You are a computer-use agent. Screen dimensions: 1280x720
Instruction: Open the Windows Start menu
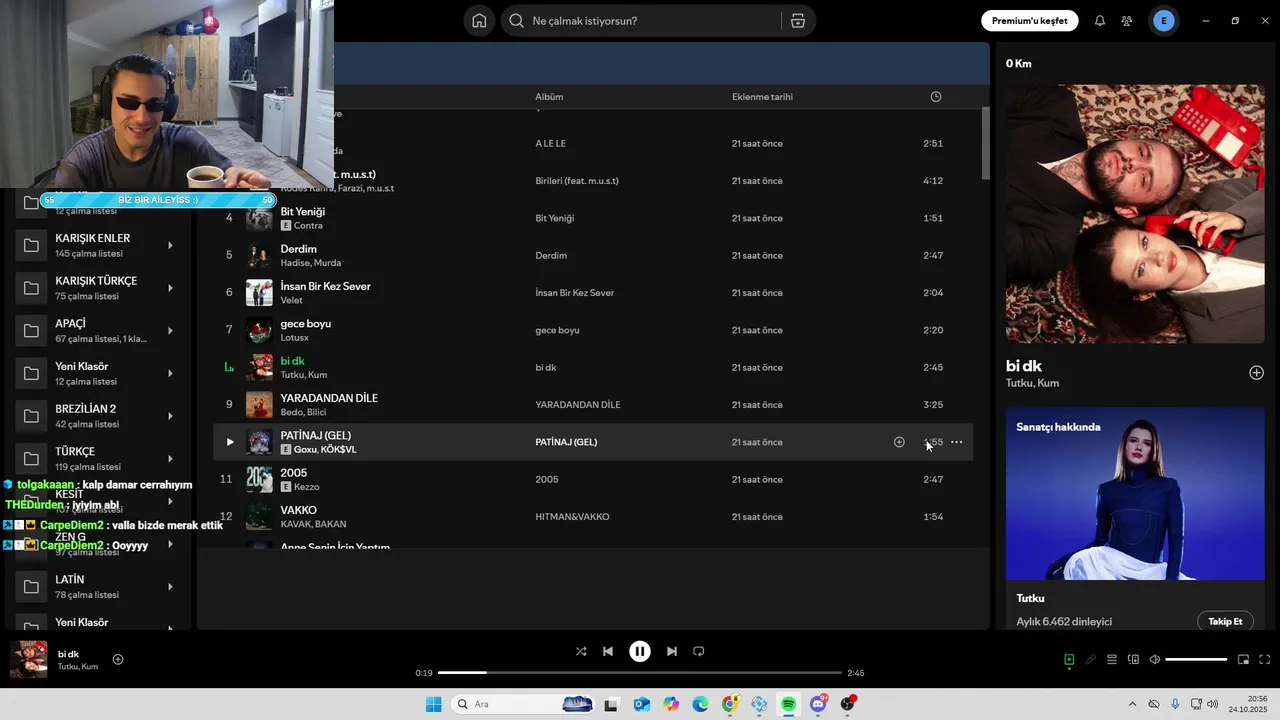pyautogui.click(x=433, y=704)
